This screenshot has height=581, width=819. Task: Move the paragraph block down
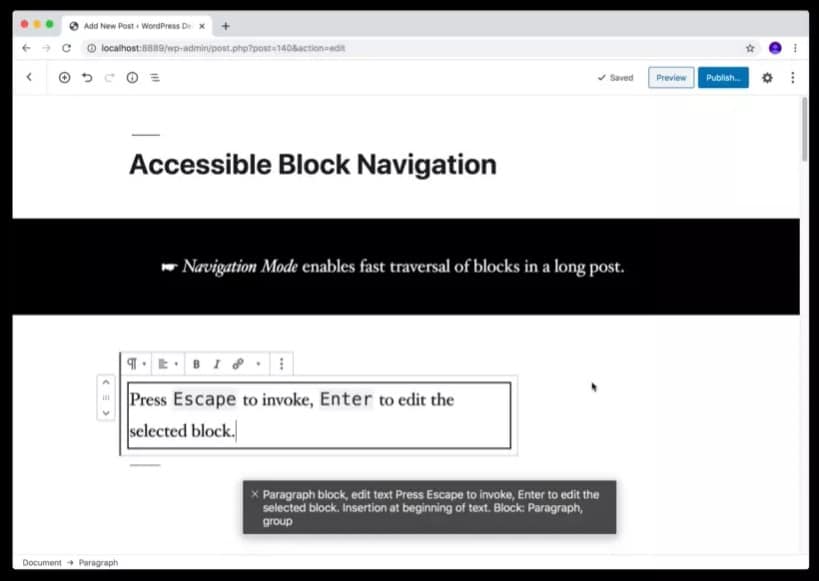point(106,413)
